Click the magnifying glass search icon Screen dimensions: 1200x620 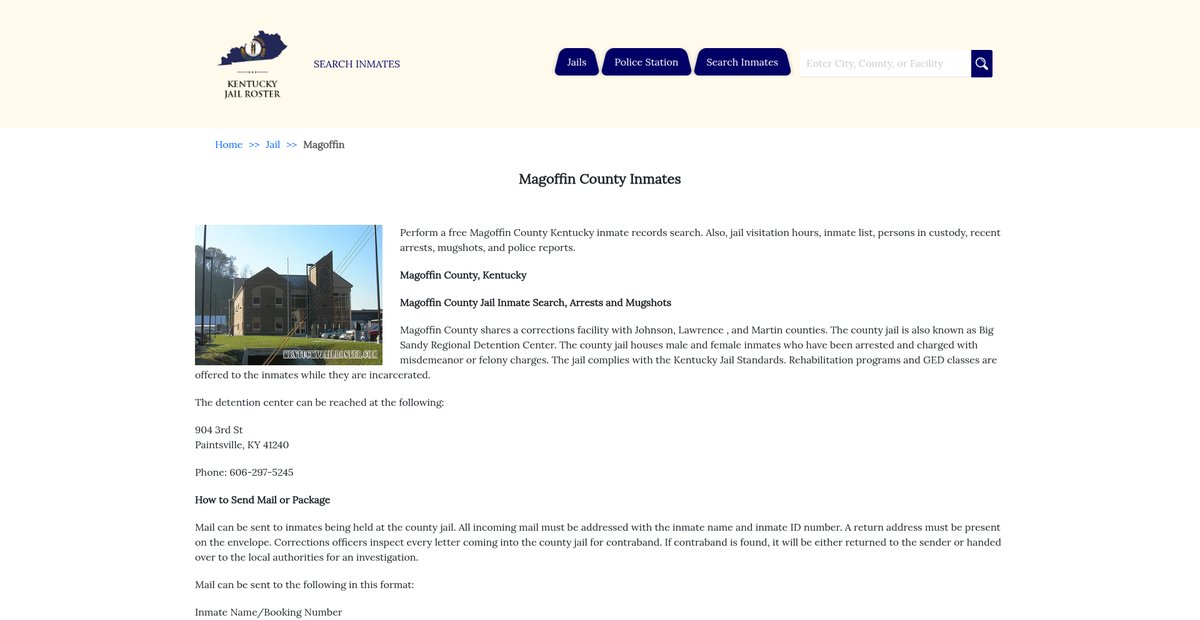[982, 64]
